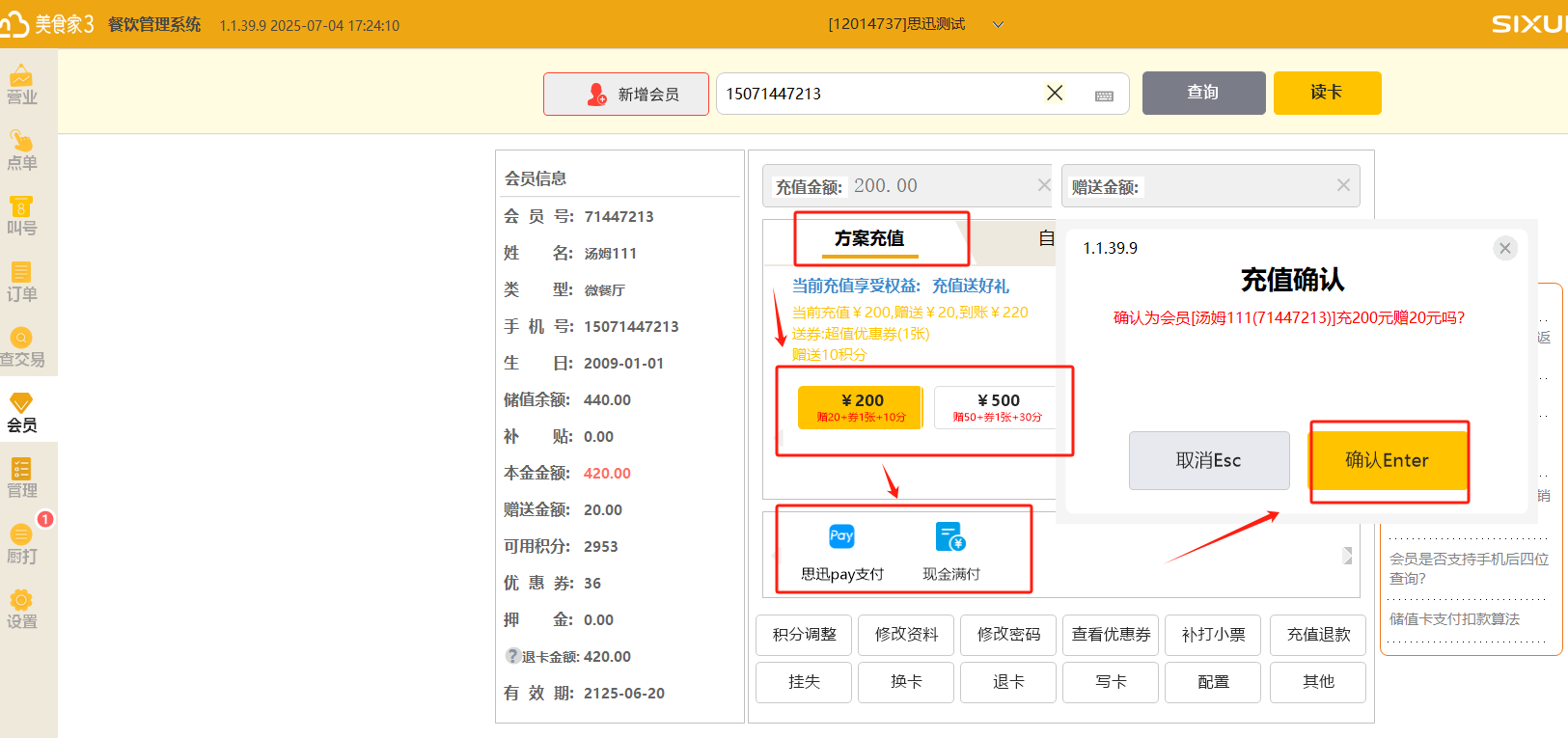
Task: Choose 现金满付 payment method
Action: point(950,552)
